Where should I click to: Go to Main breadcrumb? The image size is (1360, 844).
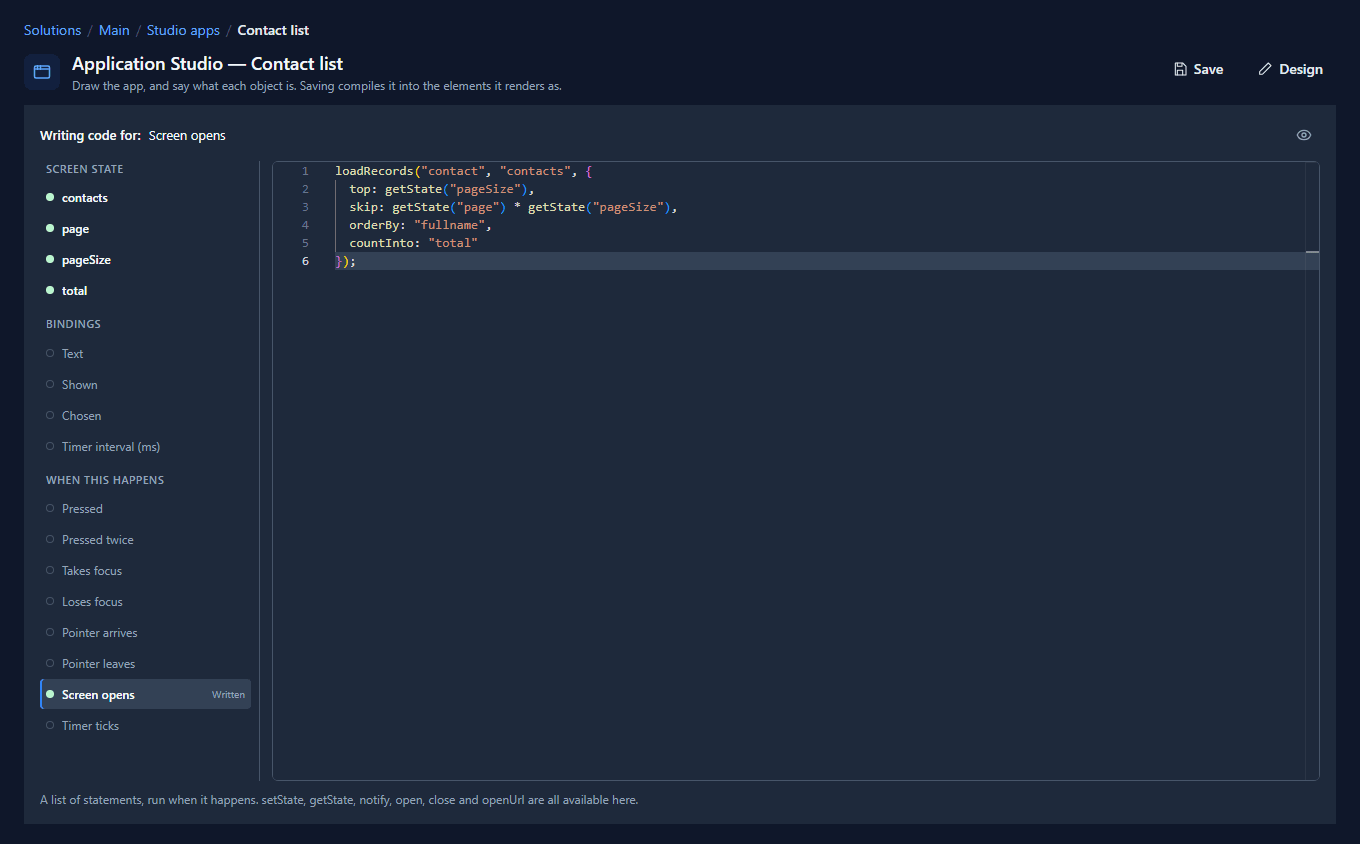tap(114, 30)
